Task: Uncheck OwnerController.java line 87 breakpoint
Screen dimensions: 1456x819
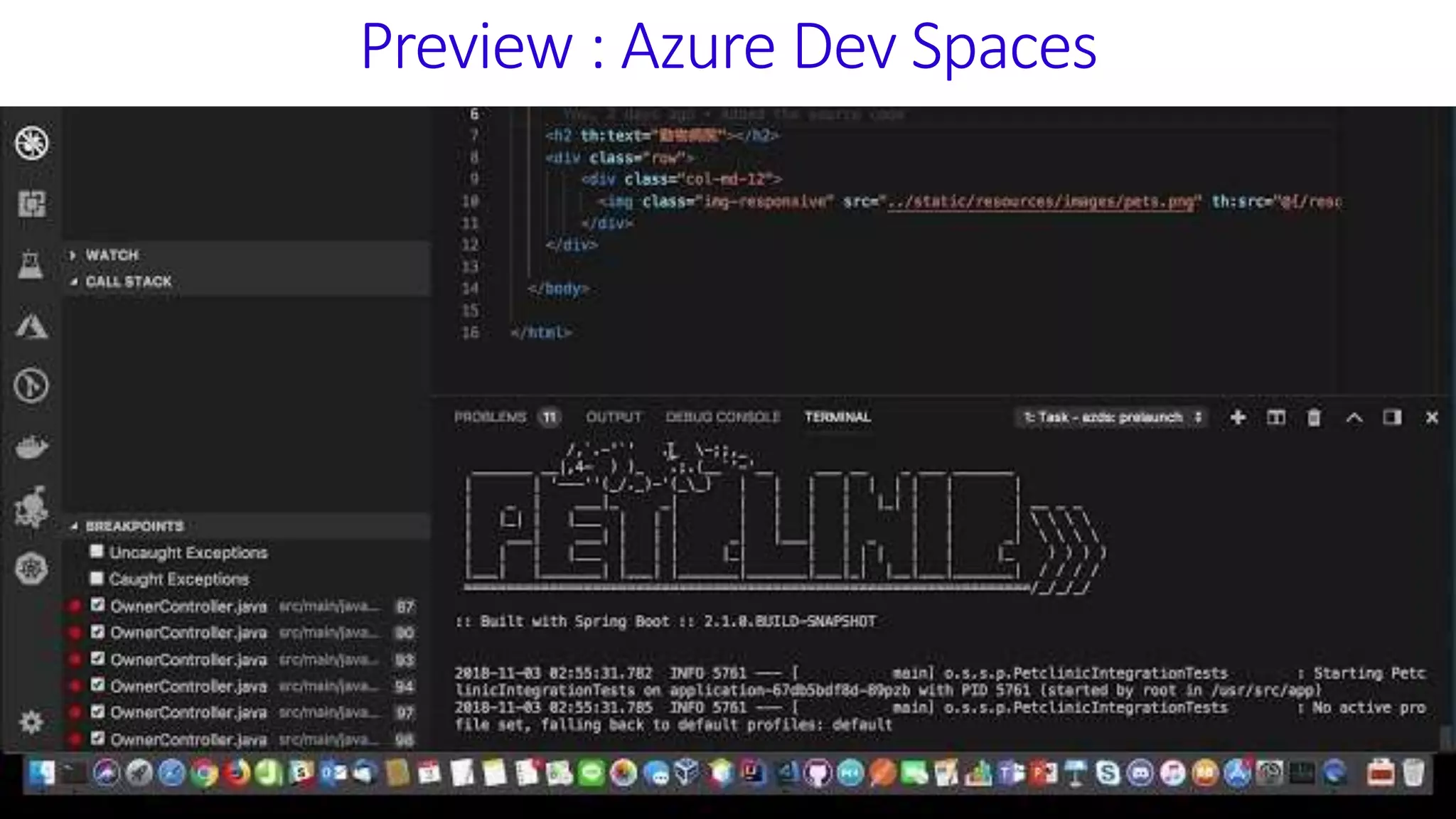Action: [97, 605]
